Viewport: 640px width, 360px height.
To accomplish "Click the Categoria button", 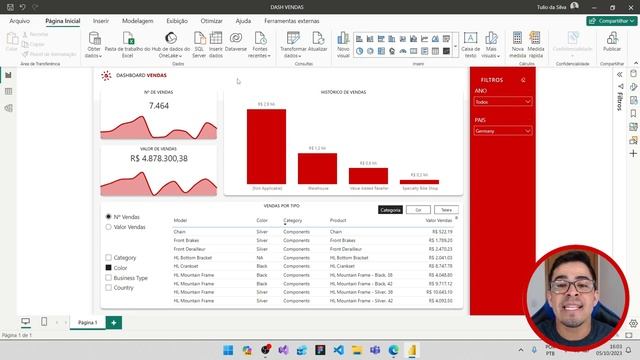I will point(390,210).
